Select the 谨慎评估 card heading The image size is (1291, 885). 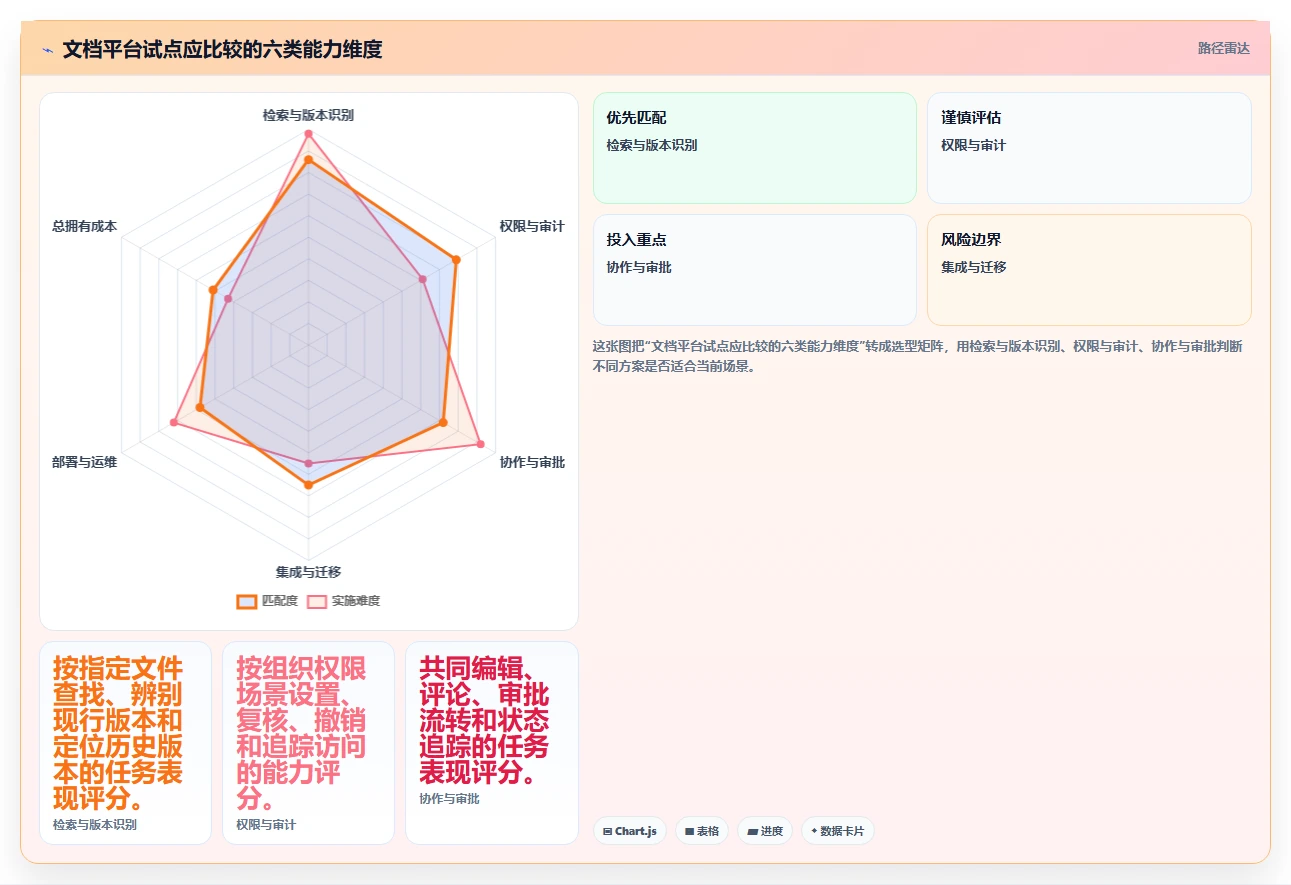pyautogui.click(x=971, y=118)
